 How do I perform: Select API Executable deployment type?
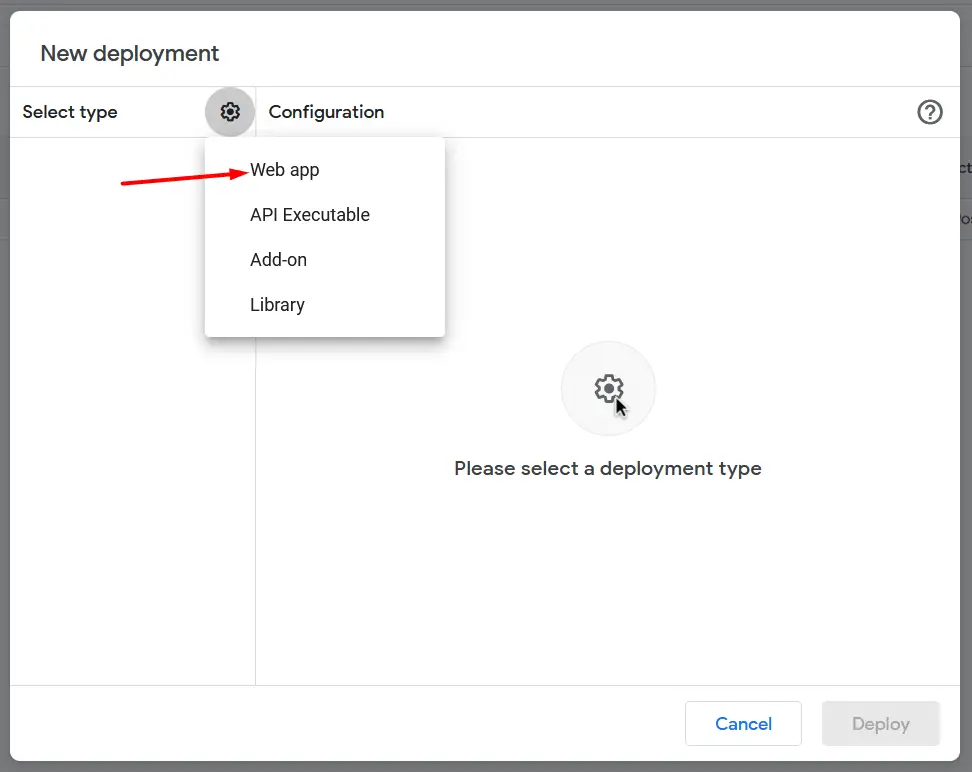coord(310,215)
